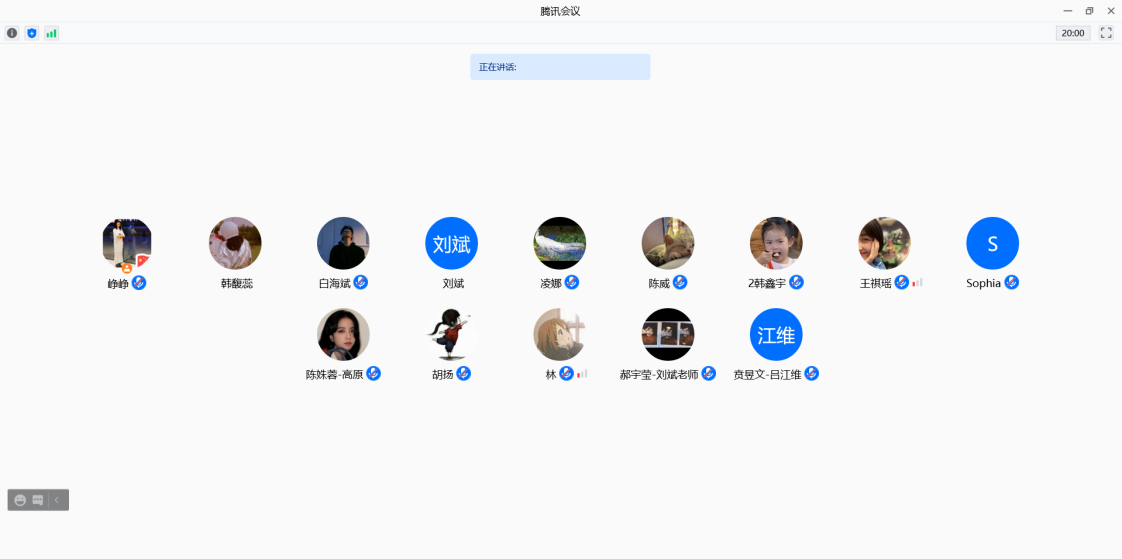Click the microphone icon beside 白海斌

tap(361, 283)
